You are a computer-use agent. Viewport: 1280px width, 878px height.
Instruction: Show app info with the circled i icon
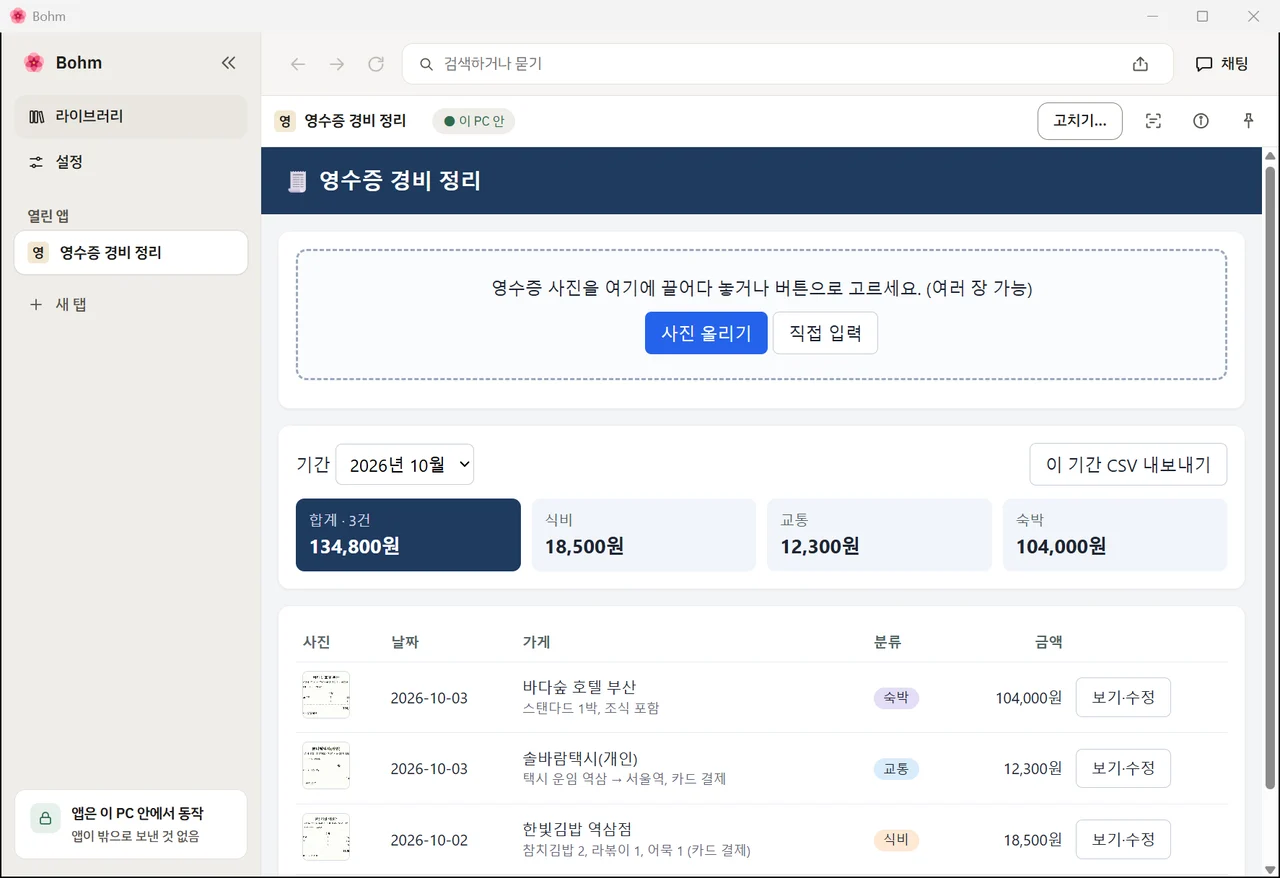(1201, 121)
